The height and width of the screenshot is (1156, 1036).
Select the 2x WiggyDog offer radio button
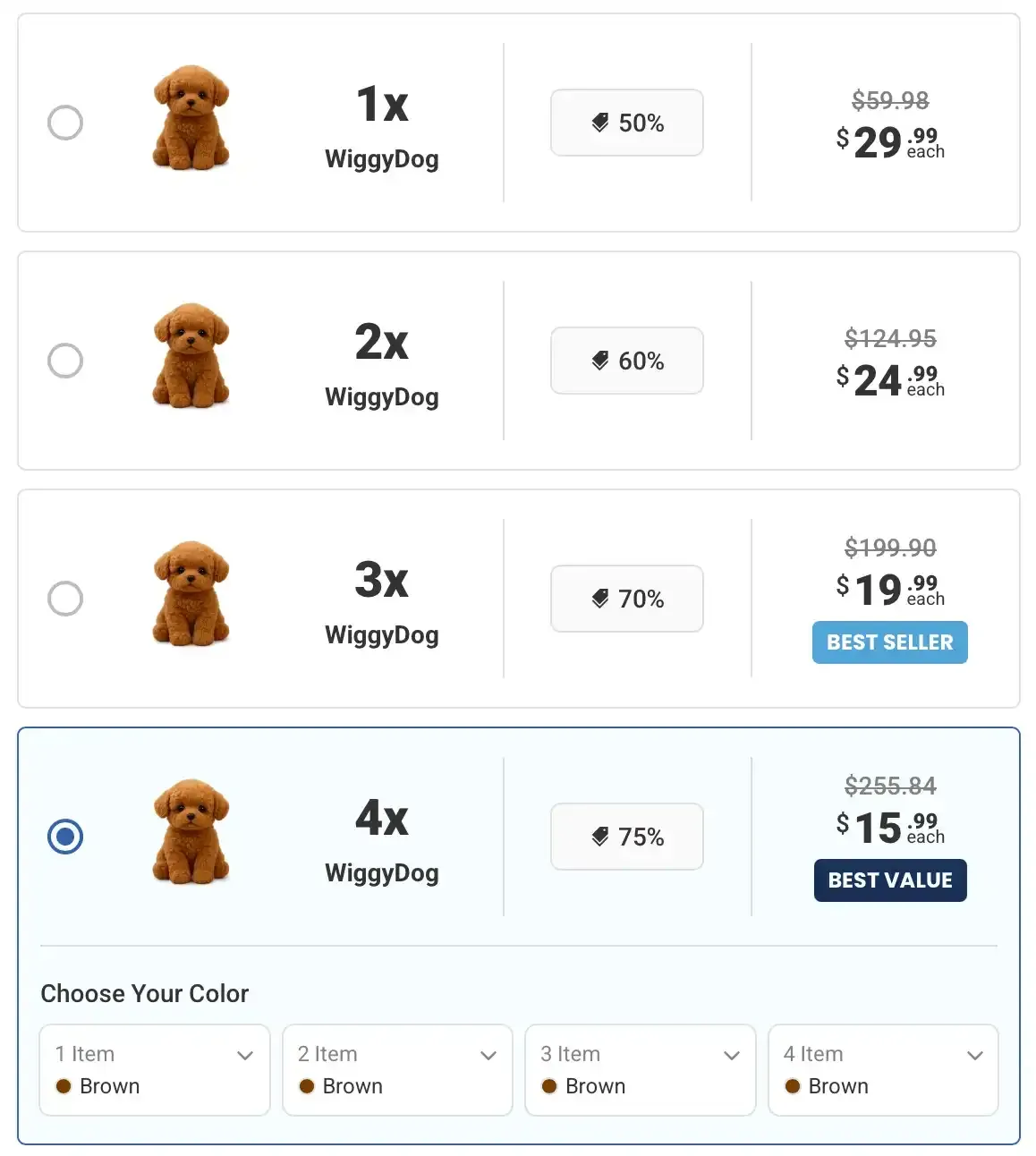pyautogui.click(x=64, y=361)
